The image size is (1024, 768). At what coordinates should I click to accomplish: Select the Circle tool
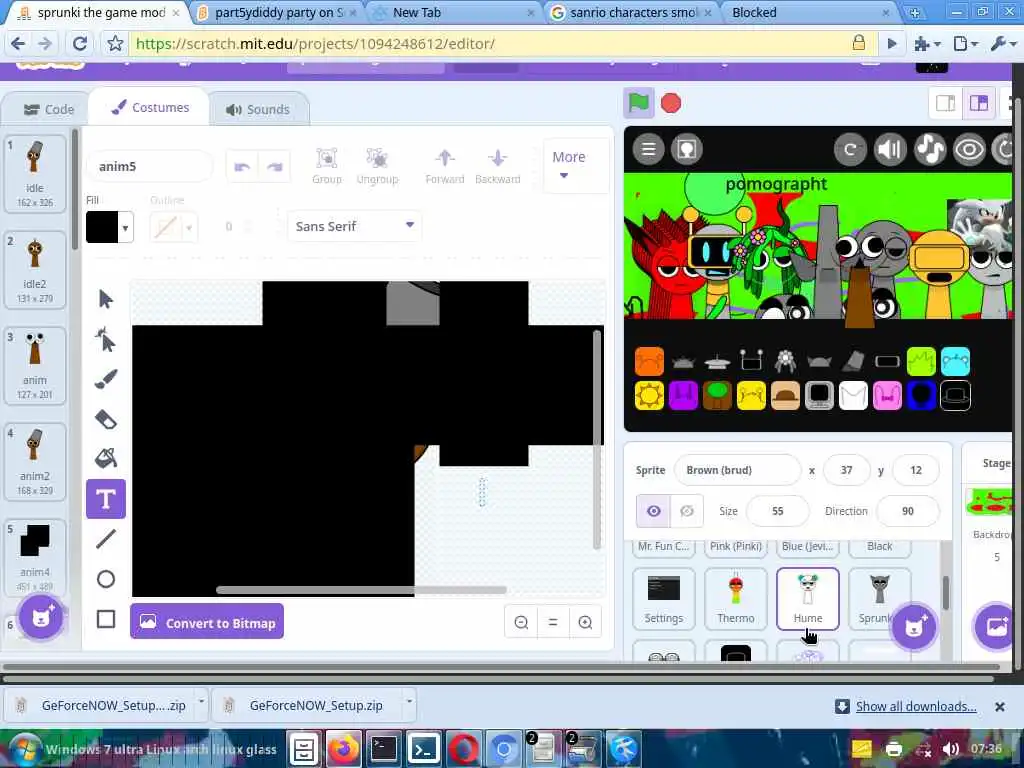click(x=106, y=579)
